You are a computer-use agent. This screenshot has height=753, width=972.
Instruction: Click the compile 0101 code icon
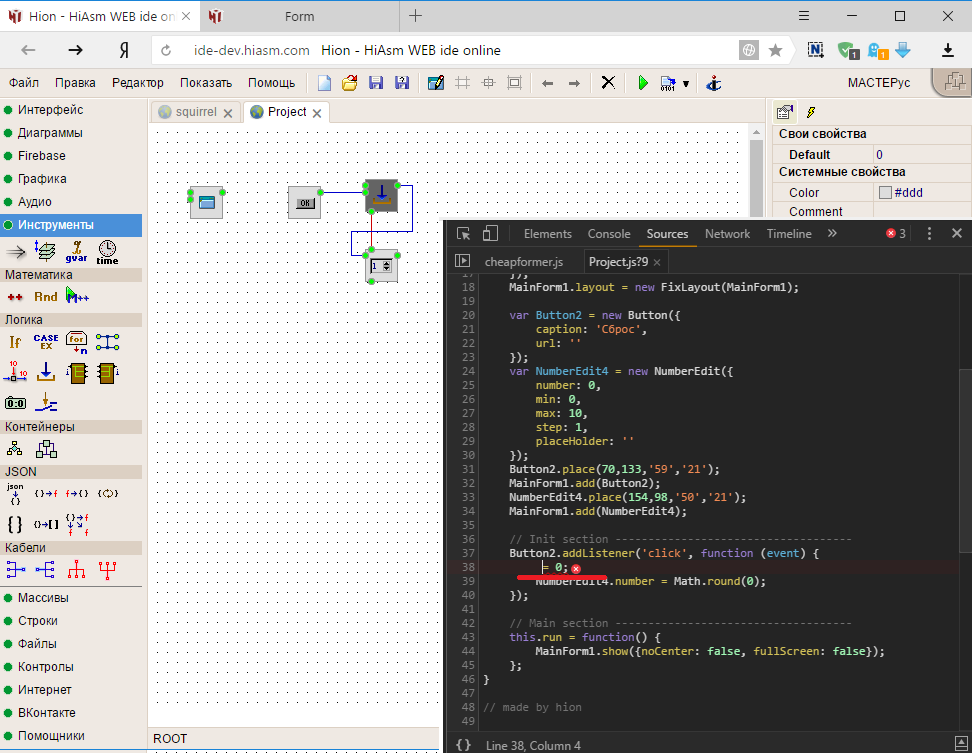click(668, 83)
